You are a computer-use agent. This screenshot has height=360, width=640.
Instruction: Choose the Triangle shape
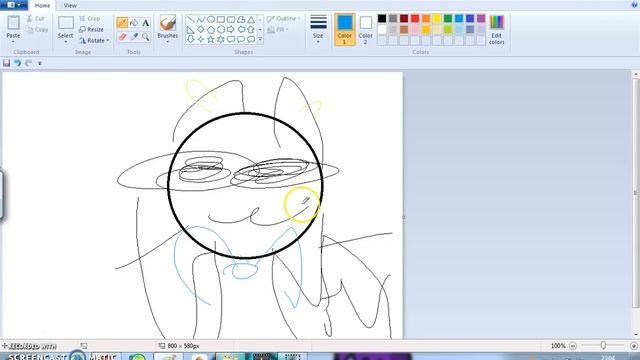click(251, 20)
